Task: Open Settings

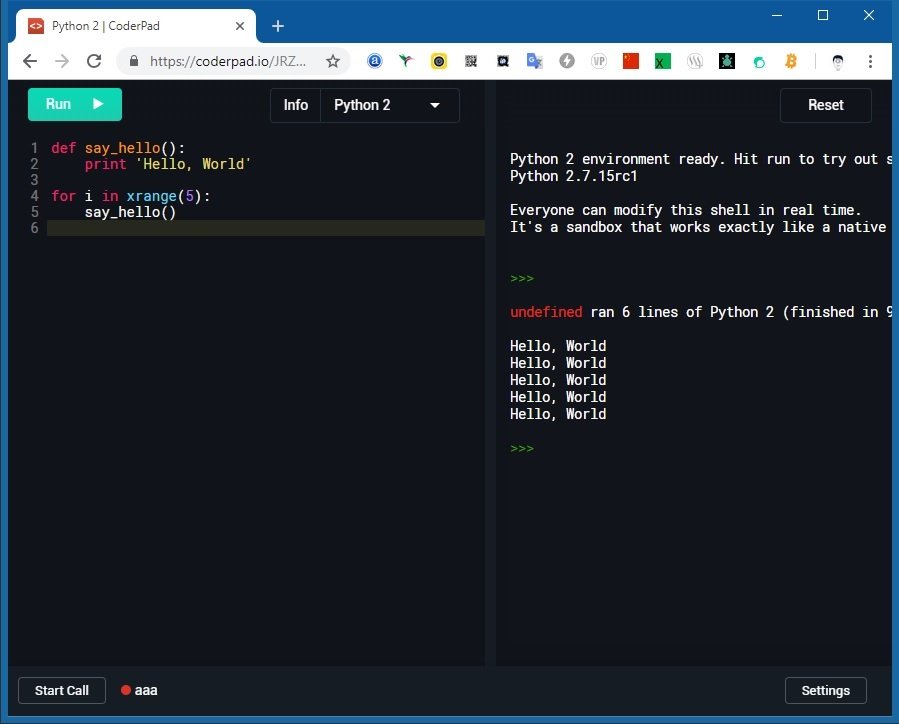Action: tap(825, 690)
